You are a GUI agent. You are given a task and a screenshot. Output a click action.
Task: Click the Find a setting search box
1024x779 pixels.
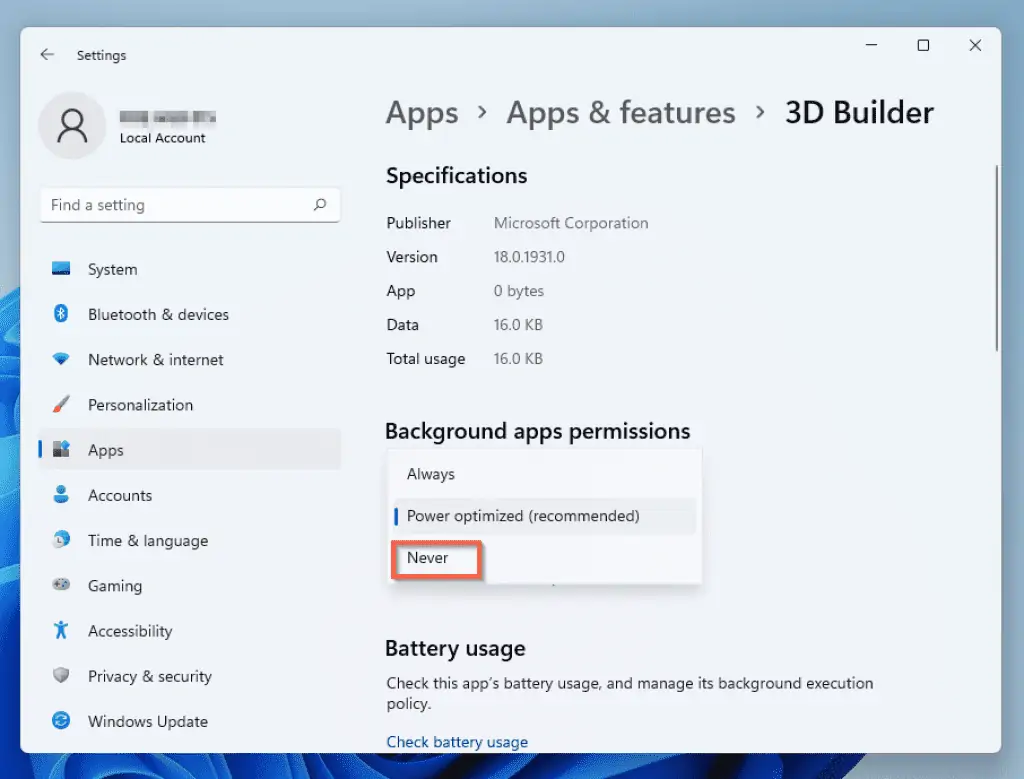[180, 205]
